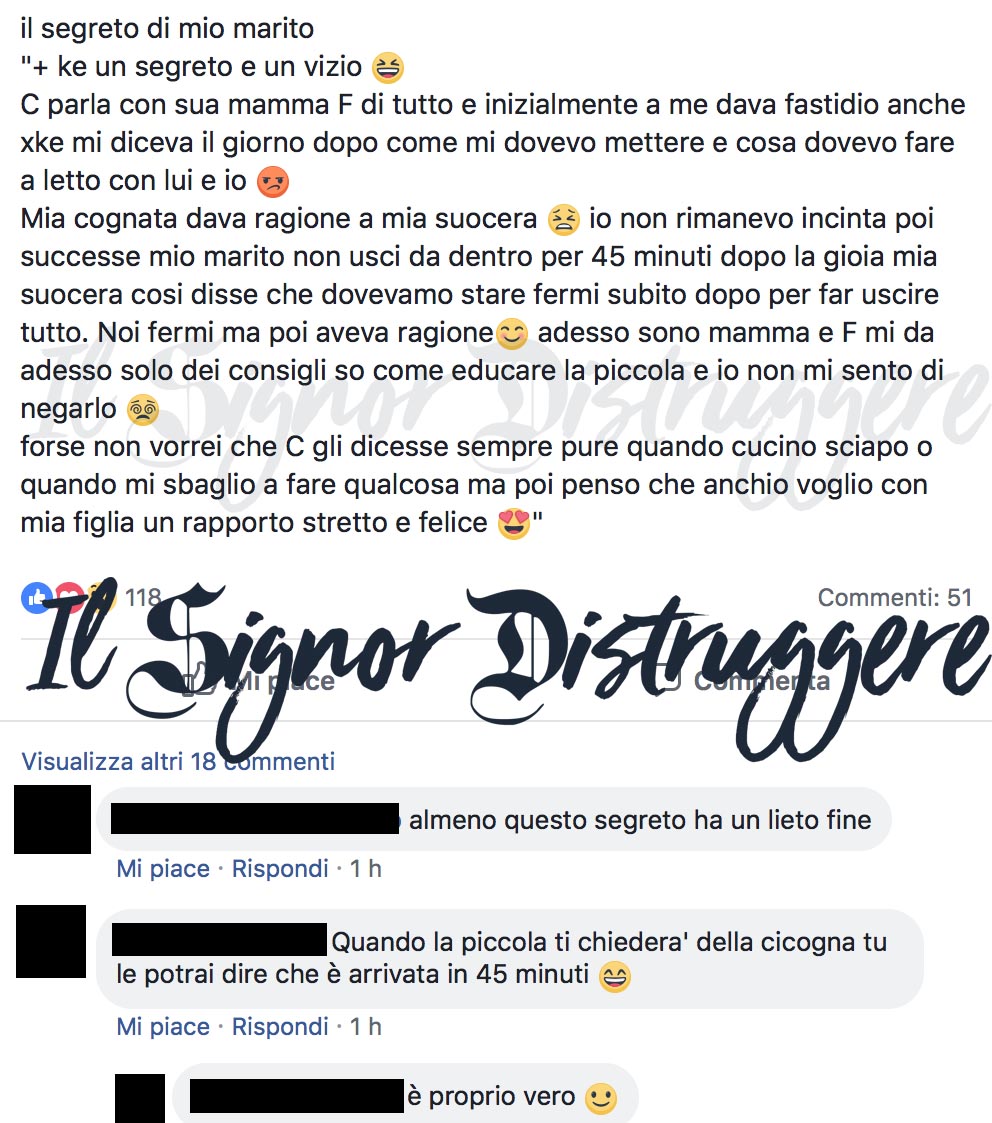
Task: Expand Visualizza altri 18 commenti
Action: point(178,761)
